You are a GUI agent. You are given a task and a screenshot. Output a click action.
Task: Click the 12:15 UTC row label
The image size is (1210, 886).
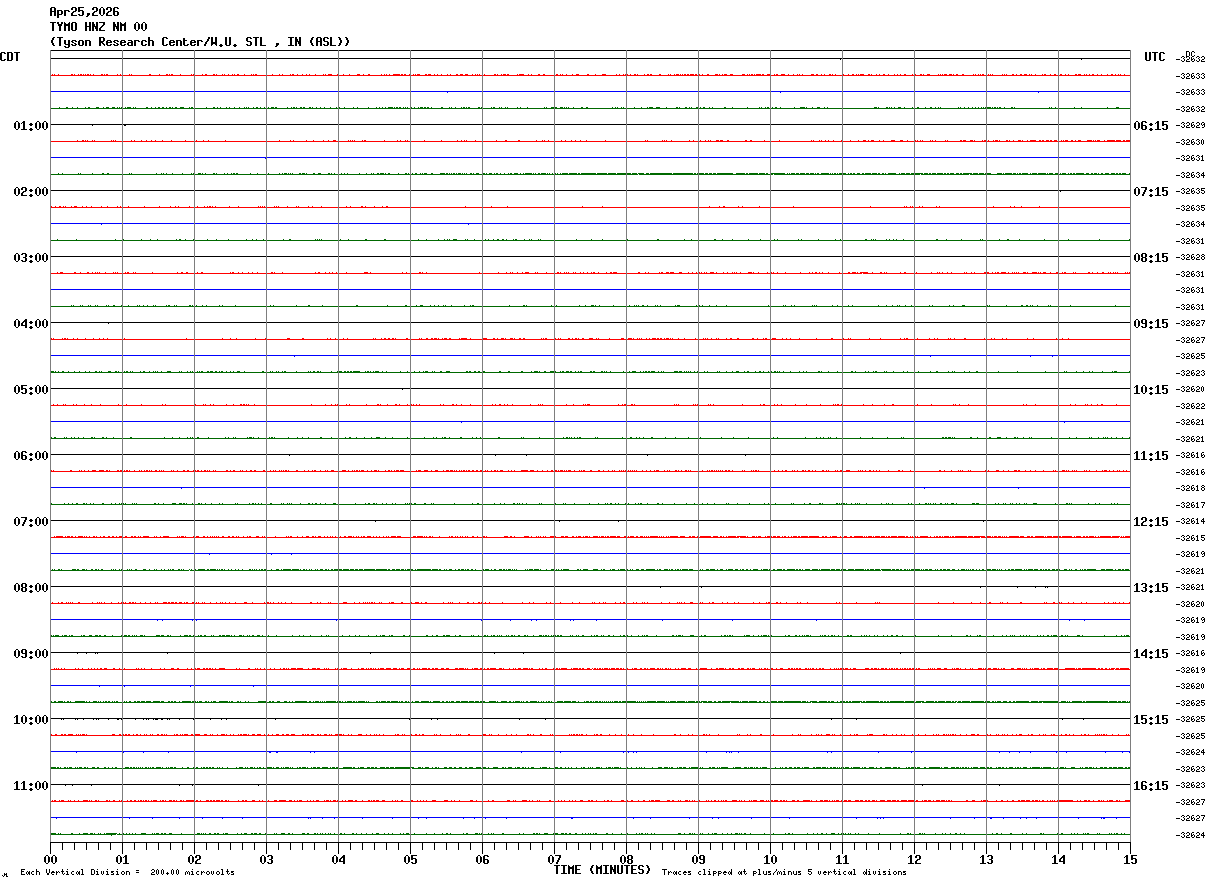pos(1151,521)
